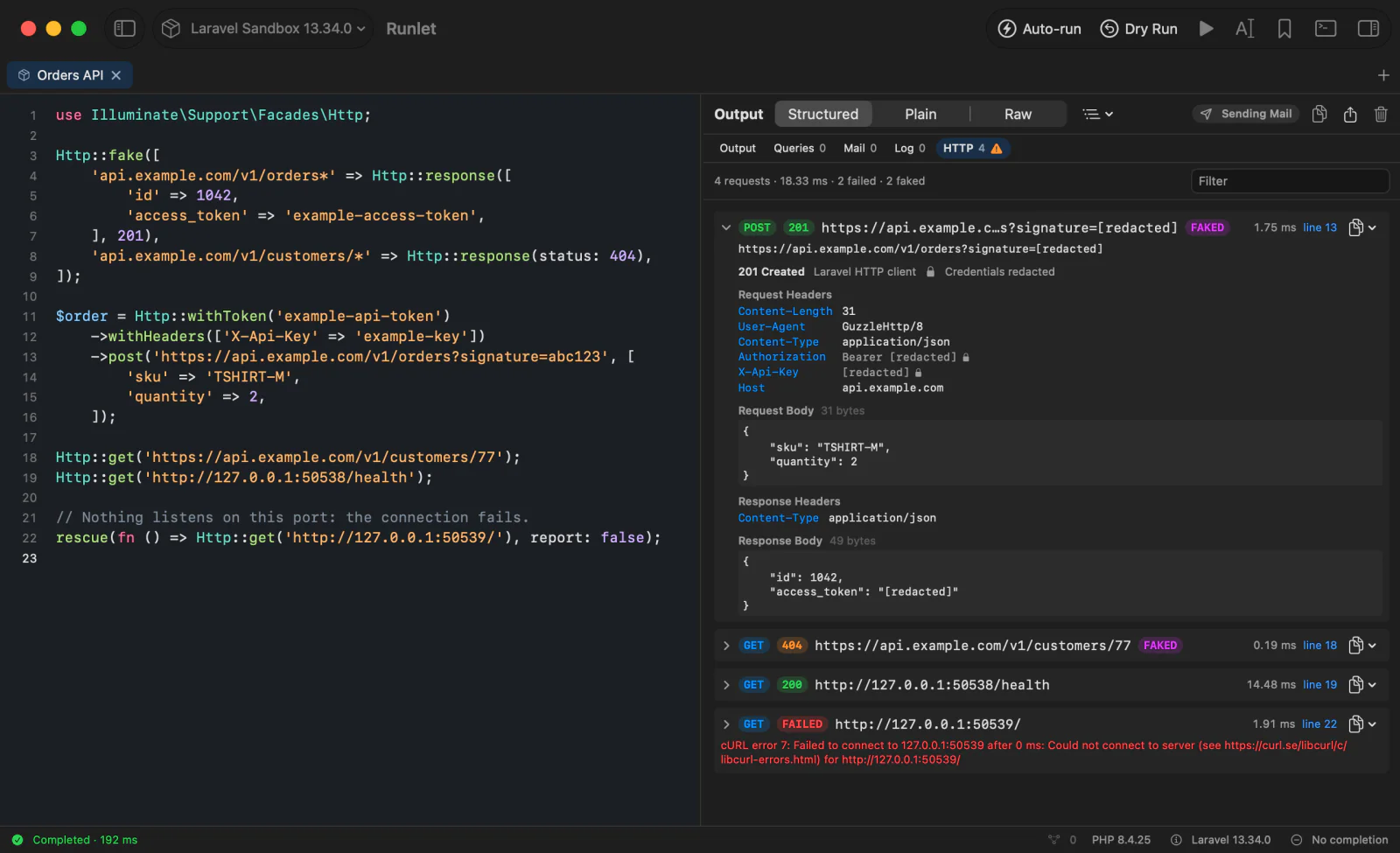Open the Log 0 tab
Image resolution: width=1400 pixels, height=853 pixels.
click(910, 148)
